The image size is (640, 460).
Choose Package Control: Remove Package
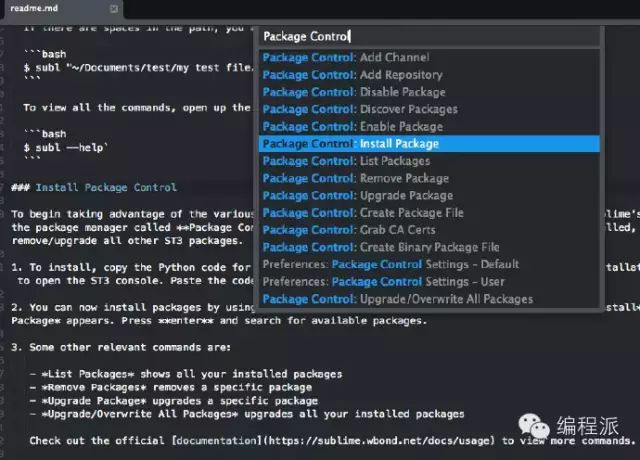click(x=429, y=178)
